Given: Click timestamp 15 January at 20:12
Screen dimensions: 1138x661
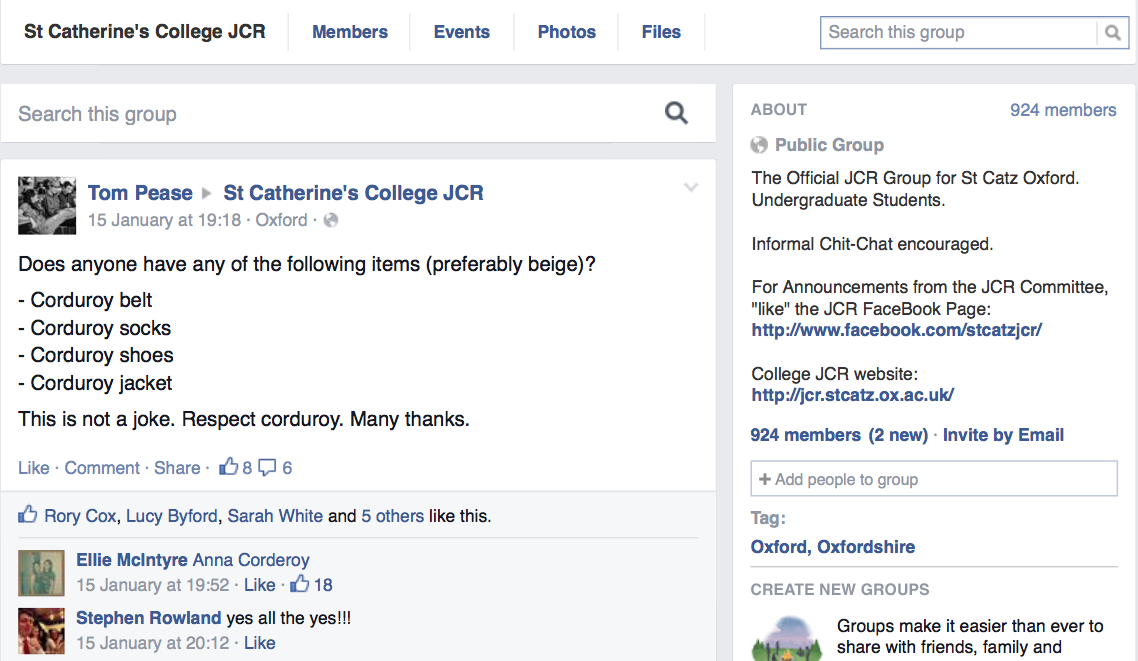Looking at the screenshot, I should tap(152, 643).
